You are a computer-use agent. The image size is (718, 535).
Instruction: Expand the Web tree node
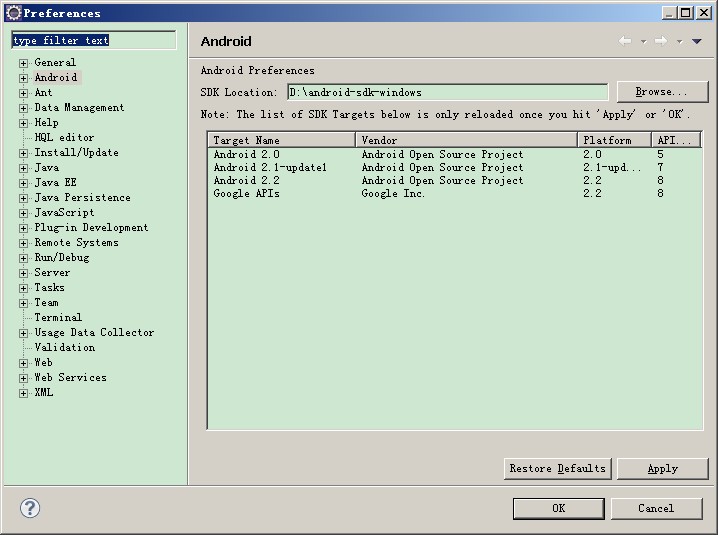[23, 363]
